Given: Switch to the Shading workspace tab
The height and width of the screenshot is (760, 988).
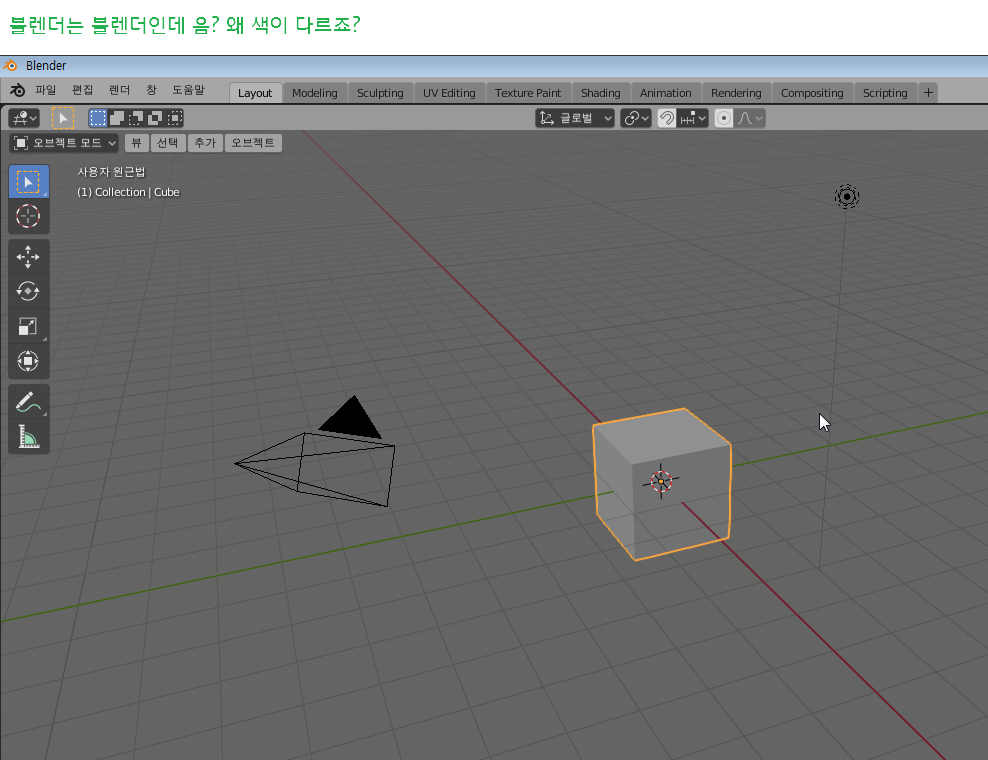Looking at the screenshot, I should click(x=600, y=93).
